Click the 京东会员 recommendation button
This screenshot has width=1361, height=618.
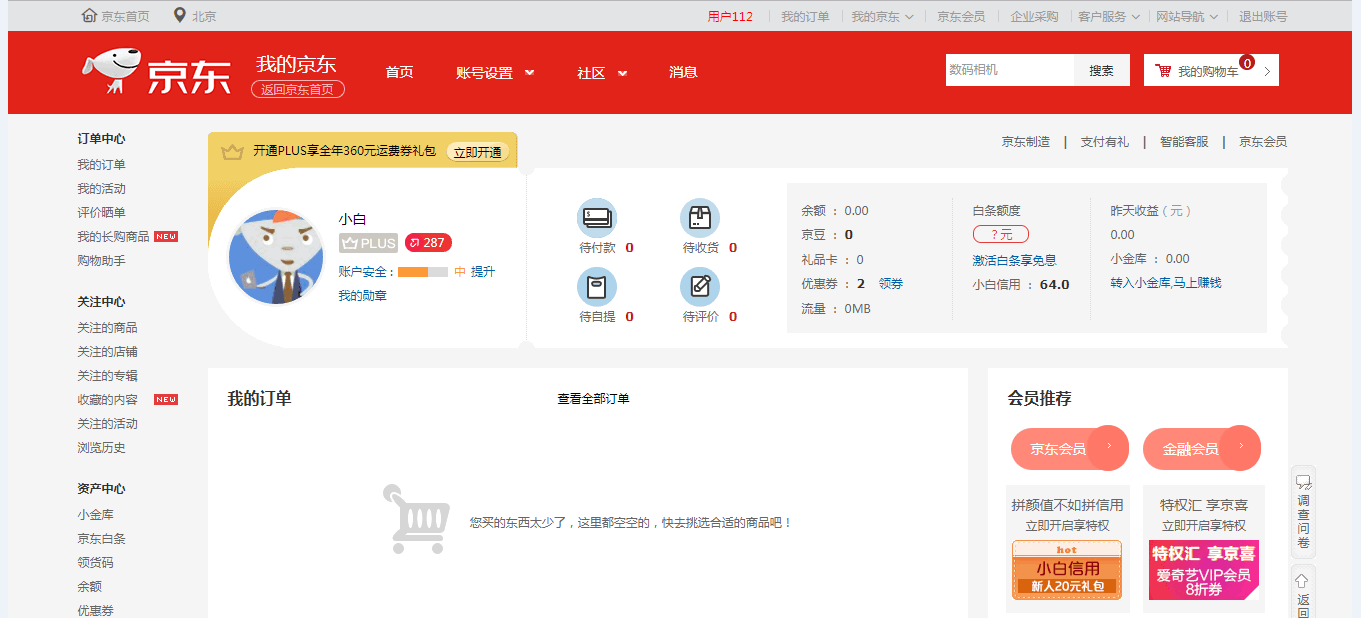[1069, 449]
